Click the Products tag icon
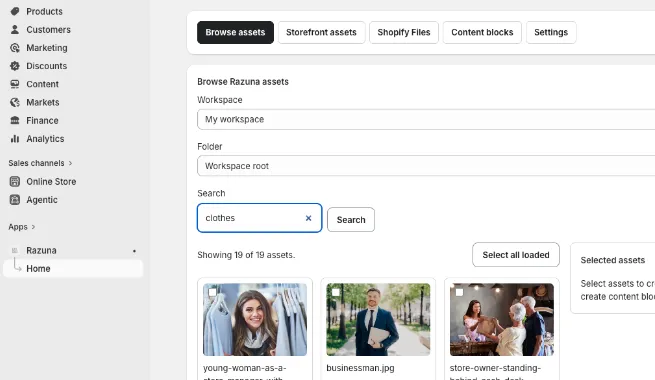 tap(15, 11)
